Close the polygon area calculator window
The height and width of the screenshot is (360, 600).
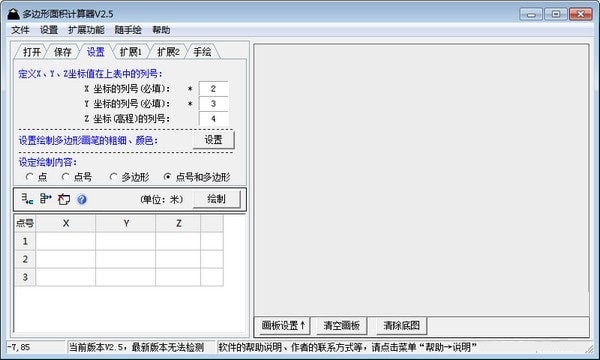(580, 14)
